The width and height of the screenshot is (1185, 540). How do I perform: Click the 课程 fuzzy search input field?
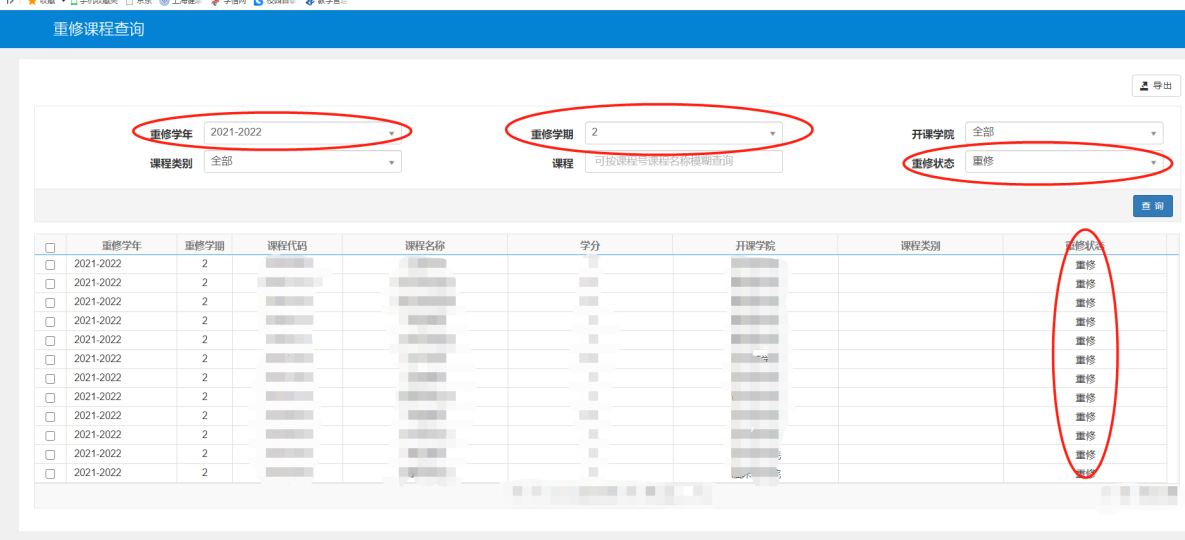683,161
